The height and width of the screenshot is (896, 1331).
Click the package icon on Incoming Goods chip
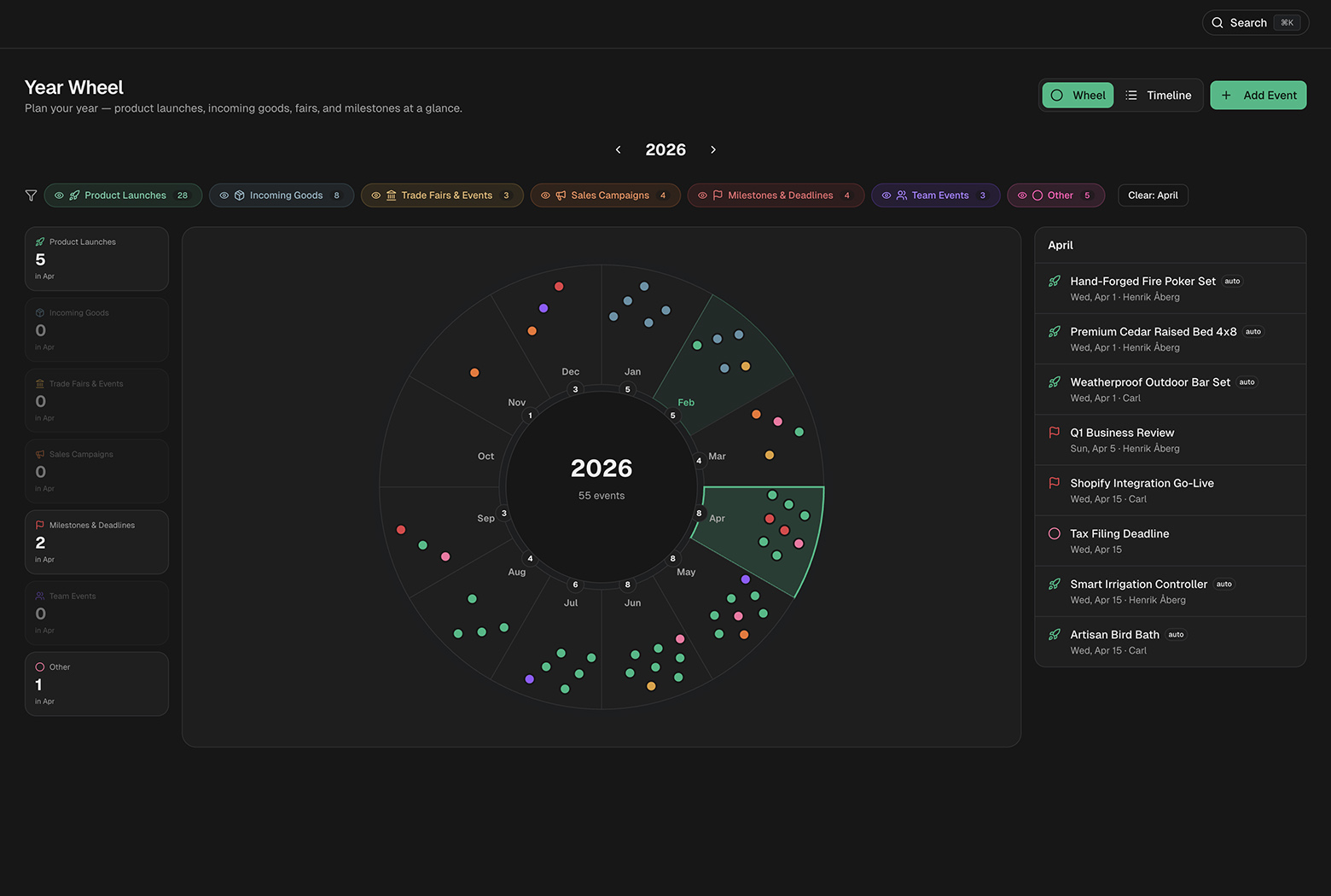pos(240,195)
